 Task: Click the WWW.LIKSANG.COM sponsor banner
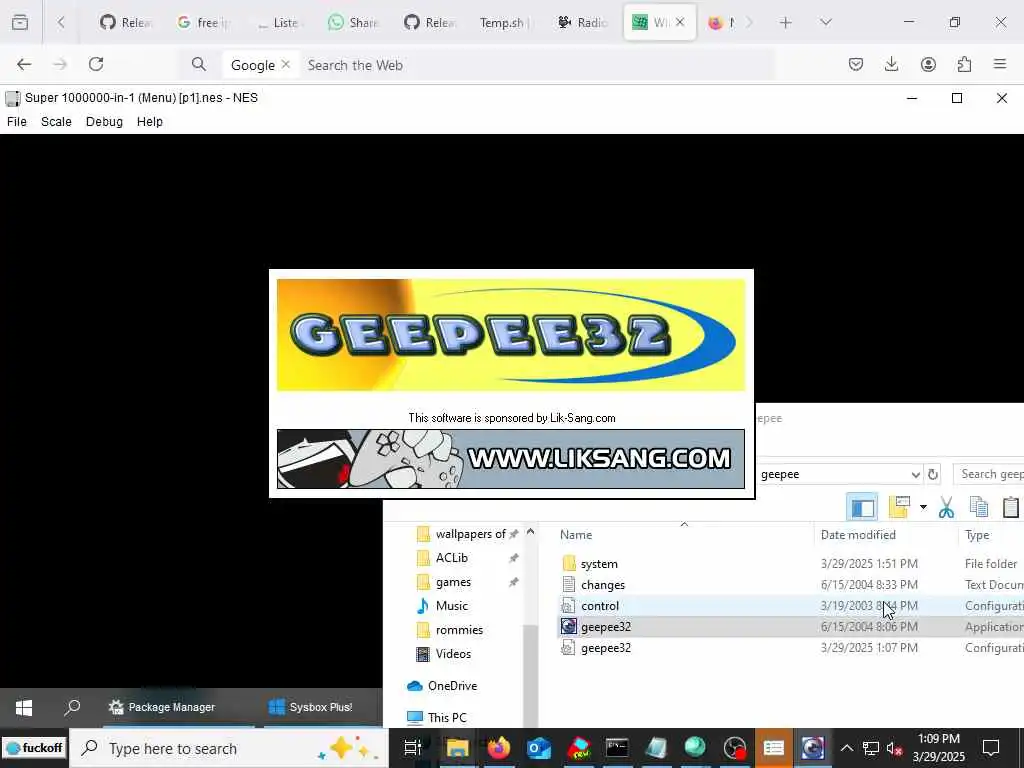511,458
